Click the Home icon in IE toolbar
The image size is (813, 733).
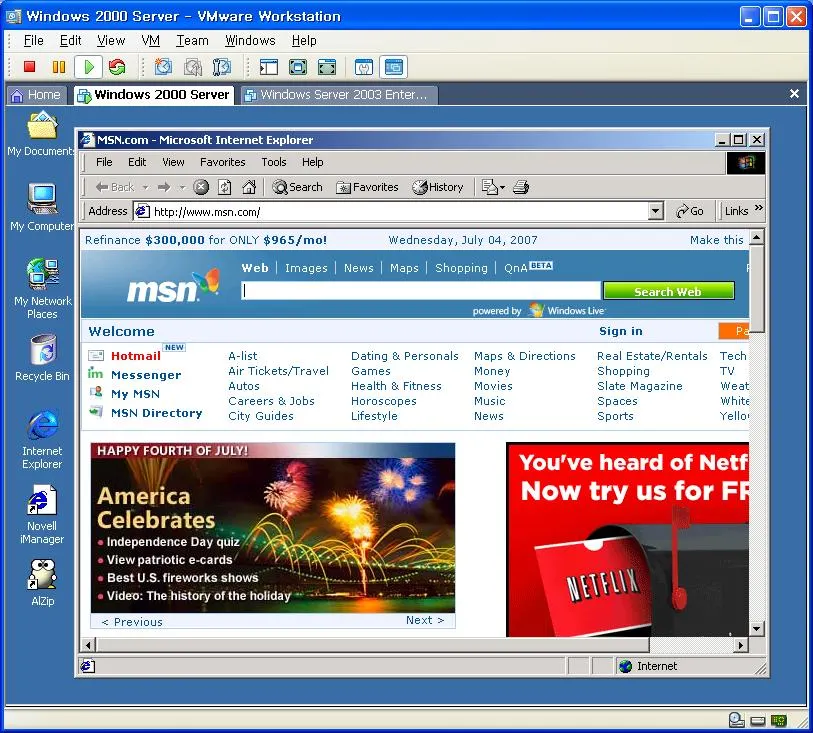(249, 187)
